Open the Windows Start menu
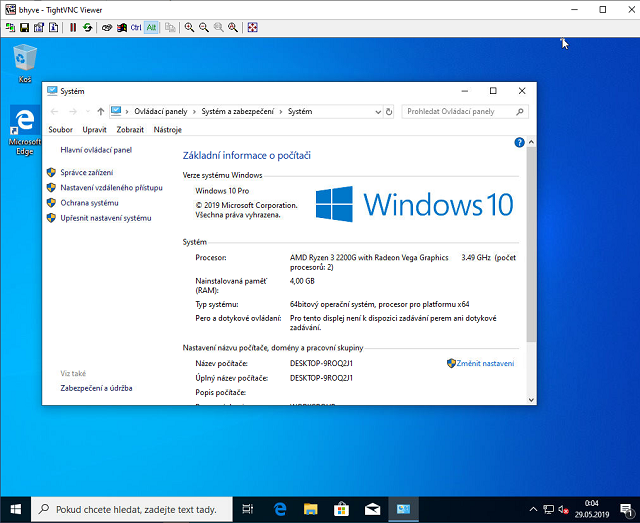Image resolution: width=640 pixels, height=523 pixels. (x=16, y=509)
